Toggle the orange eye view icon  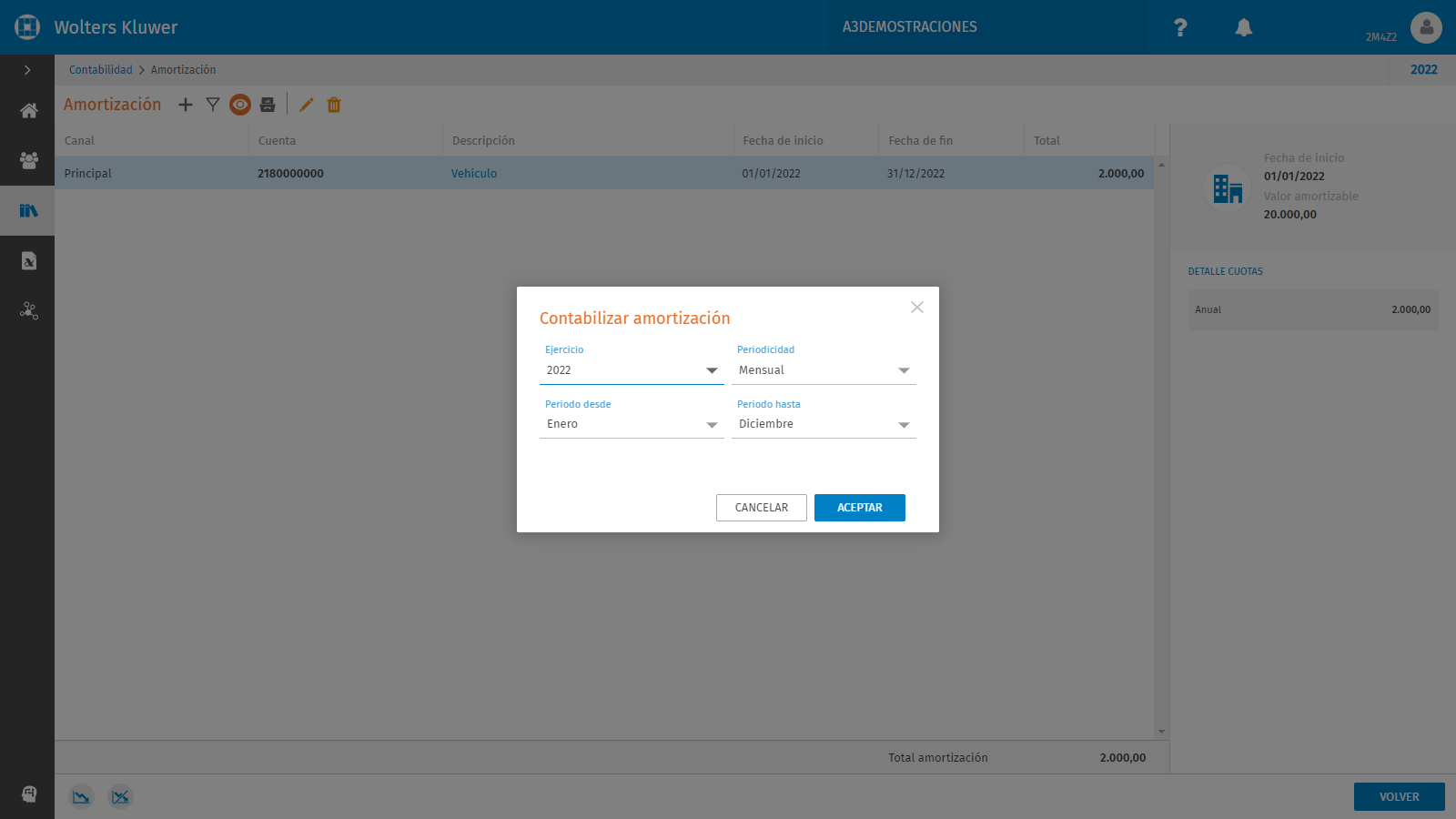click(x=240, y=105)
